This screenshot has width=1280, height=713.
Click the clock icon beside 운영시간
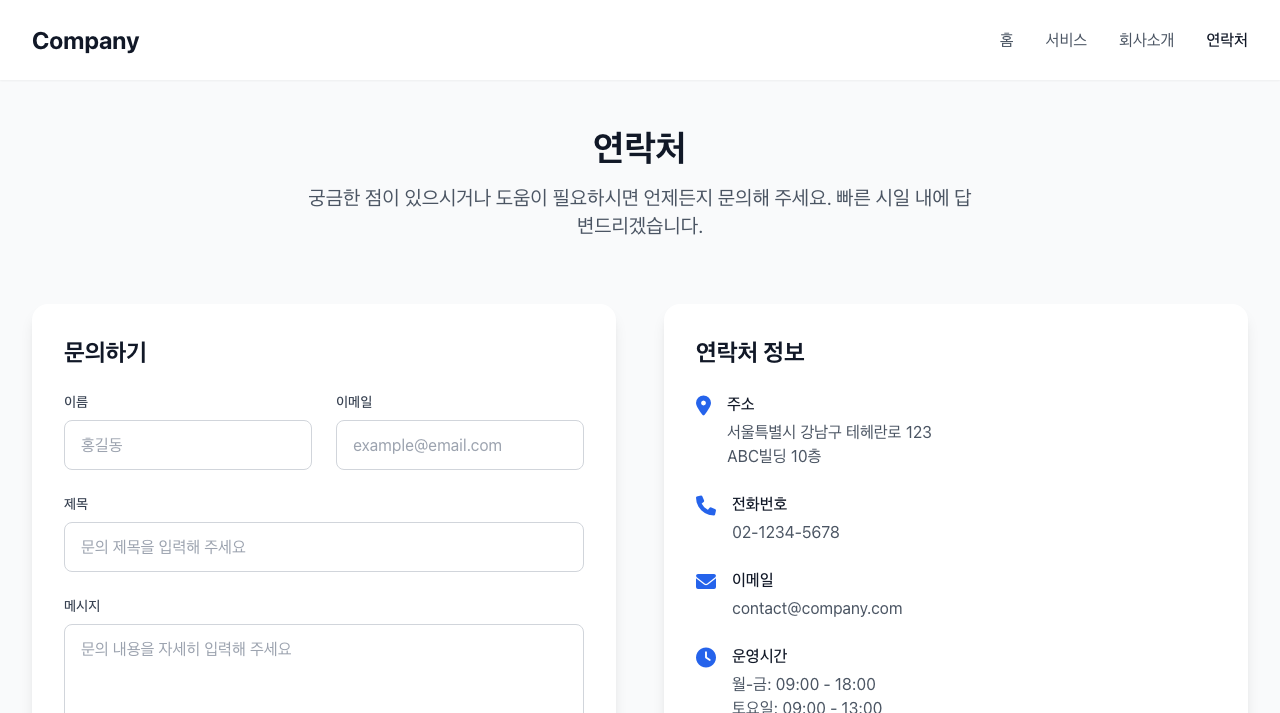tap(706, 657)
